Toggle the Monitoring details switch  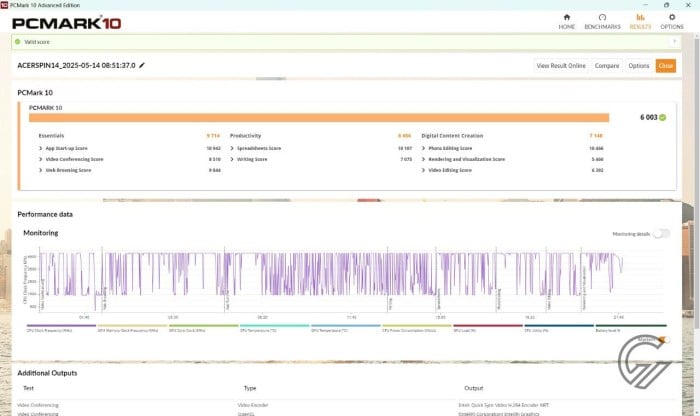click(661, 233)
